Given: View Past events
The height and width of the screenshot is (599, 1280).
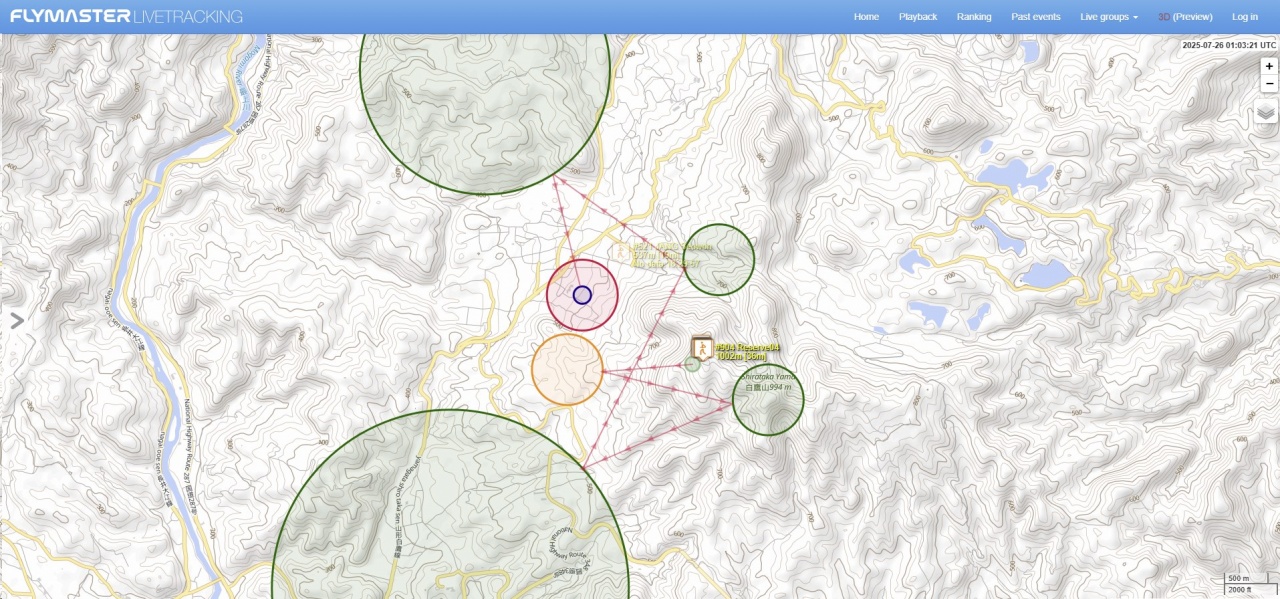Looking at the screenshot, I should coord(1036,17).
